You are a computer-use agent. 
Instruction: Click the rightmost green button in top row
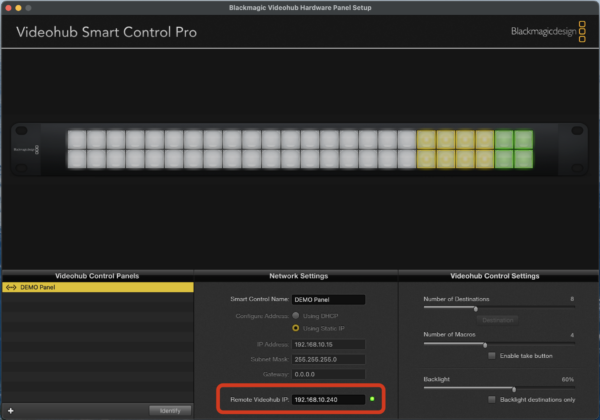pyautogui.click(x=523, y=140)
